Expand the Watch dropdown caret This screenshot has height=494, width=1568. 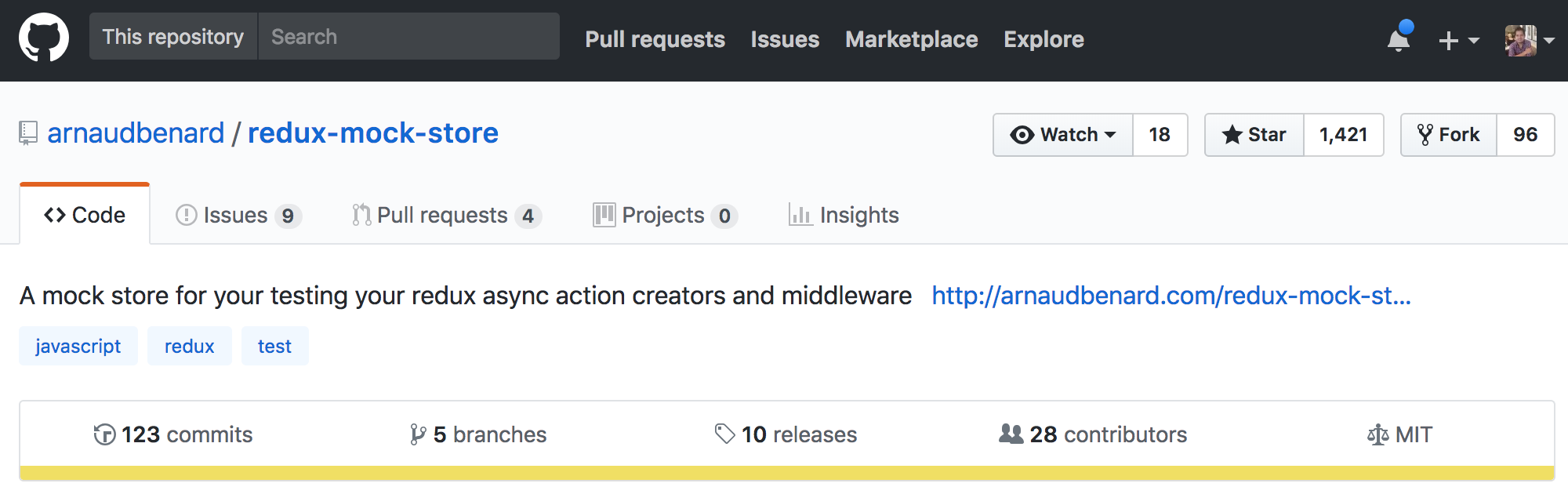tap(1110, 135)
